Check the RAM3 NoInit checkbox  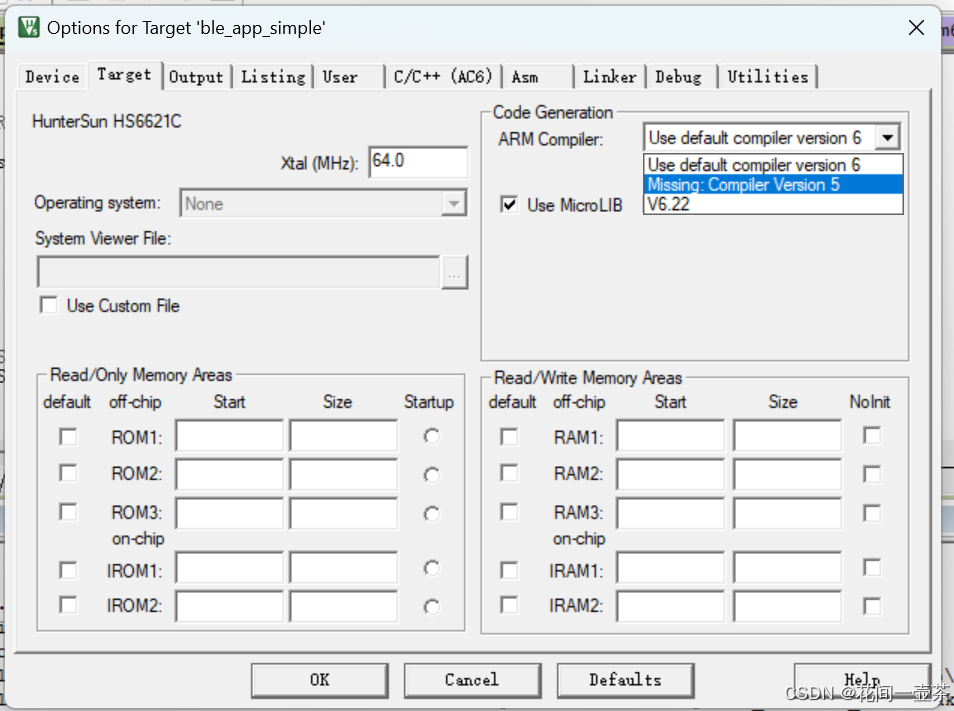click(872, 513)
